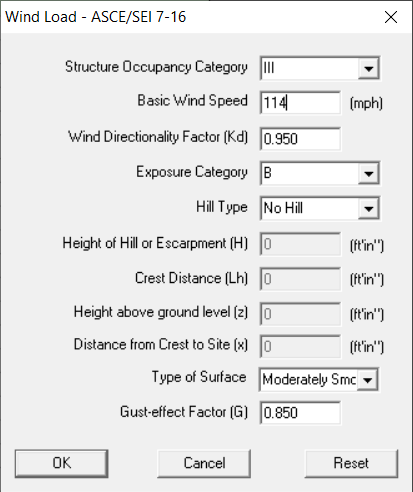Click the Reset button
413x492 pixels.
pyautogui.click(x=351, y=463)
